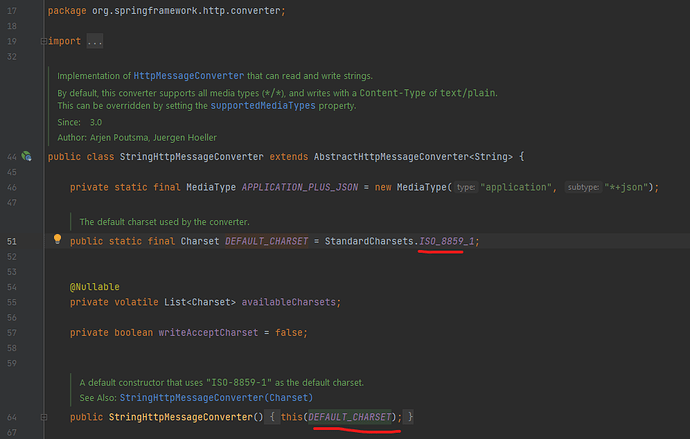Click the AbstractHttpMessageConverter superclass name

click(391, 157)
